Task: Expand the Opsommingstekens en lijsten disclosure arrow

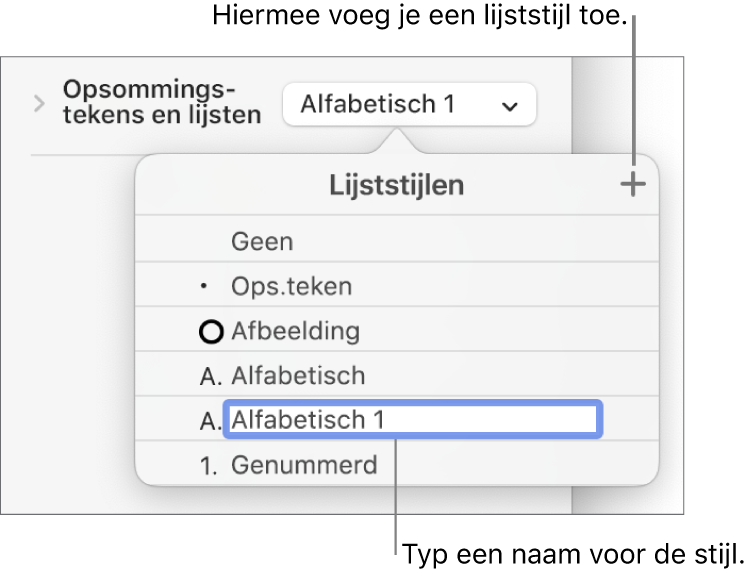Action: [x=40, y=103]
